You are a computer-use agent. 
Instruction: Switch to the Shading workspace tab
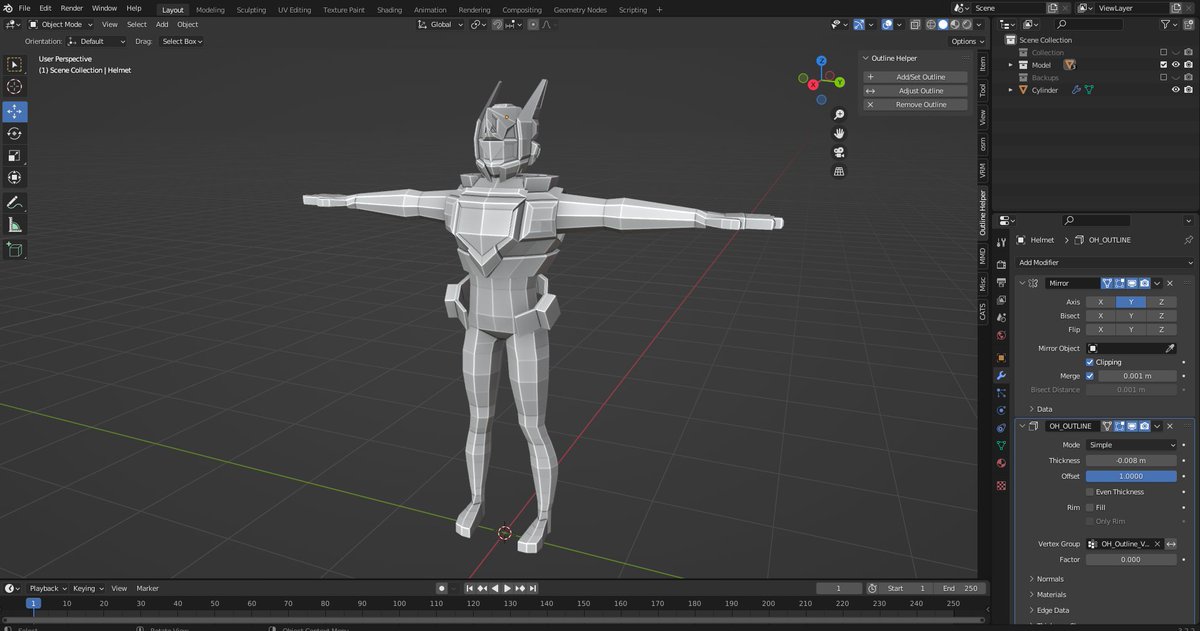coord(389,9)
